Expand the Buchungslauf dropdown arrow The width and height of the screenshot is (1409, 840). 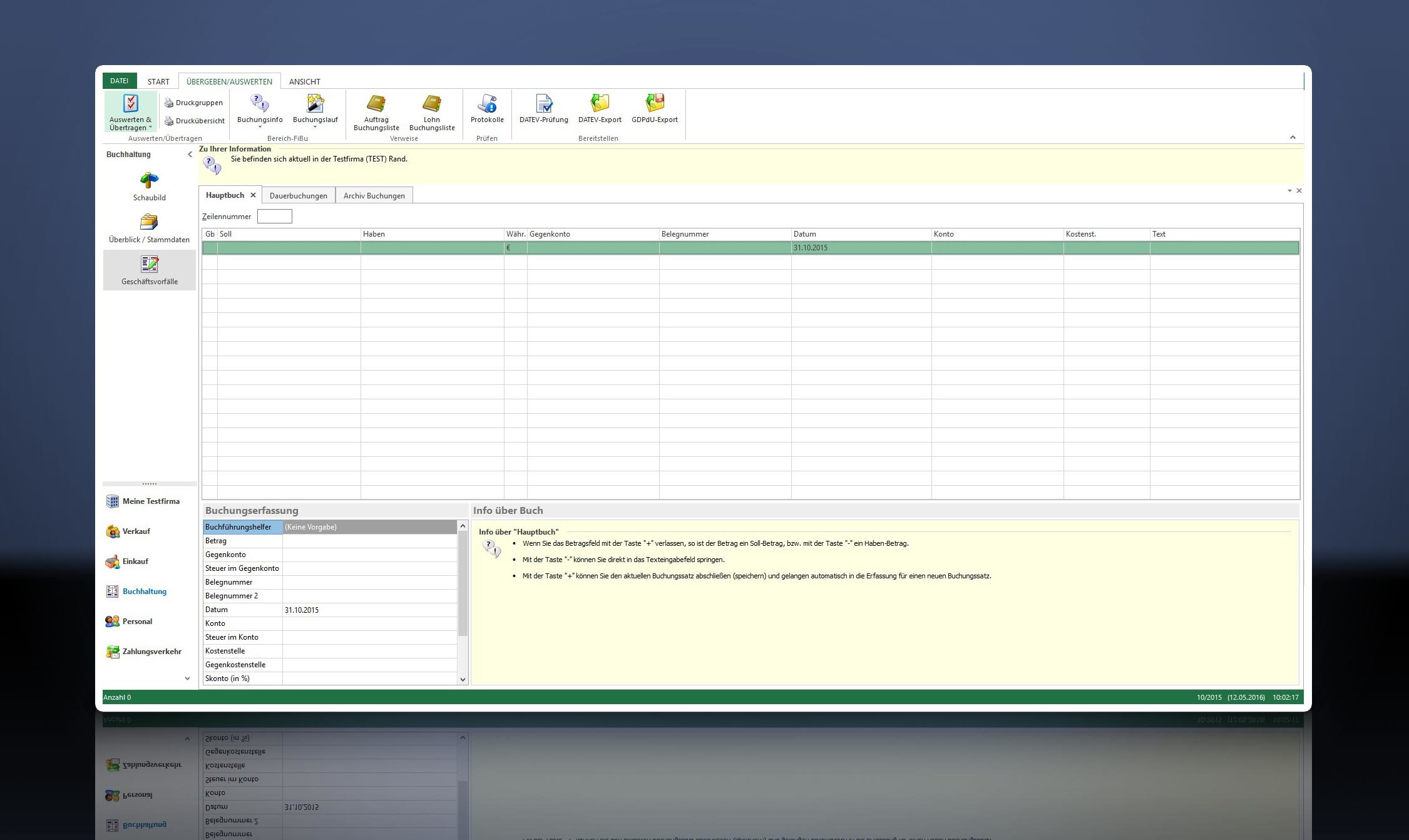pyautogui.click(x=315, y=128)
